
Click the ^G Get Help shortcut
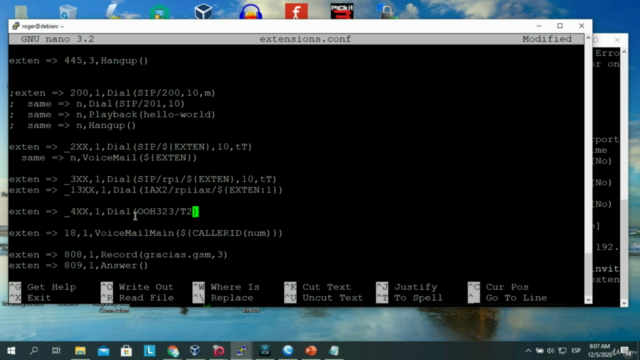click(43, 287)
